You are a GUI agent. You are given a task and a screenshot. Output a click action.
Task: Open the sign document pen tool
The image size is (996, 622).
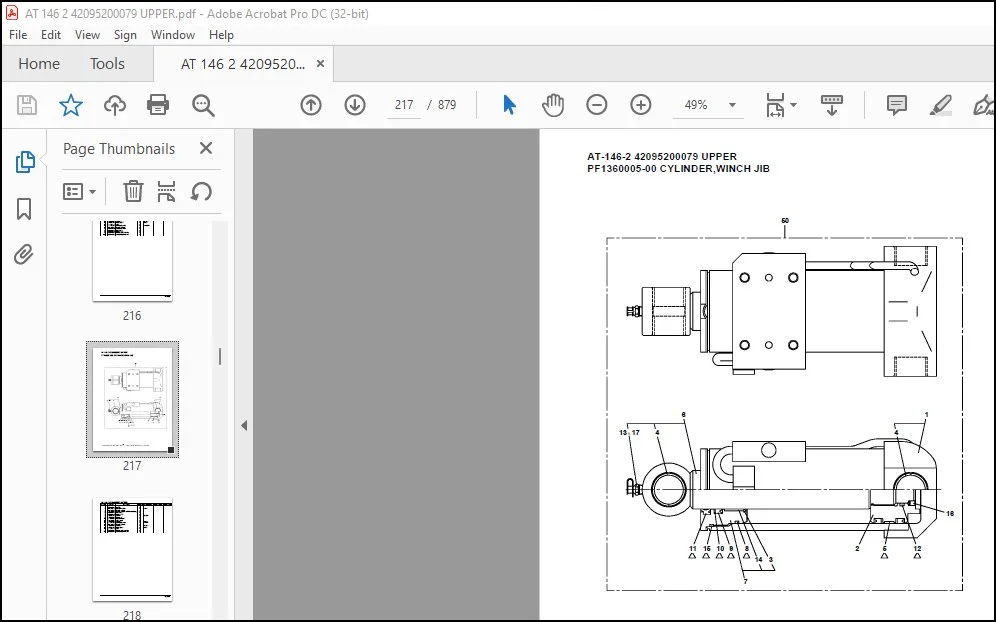(983, 105)
